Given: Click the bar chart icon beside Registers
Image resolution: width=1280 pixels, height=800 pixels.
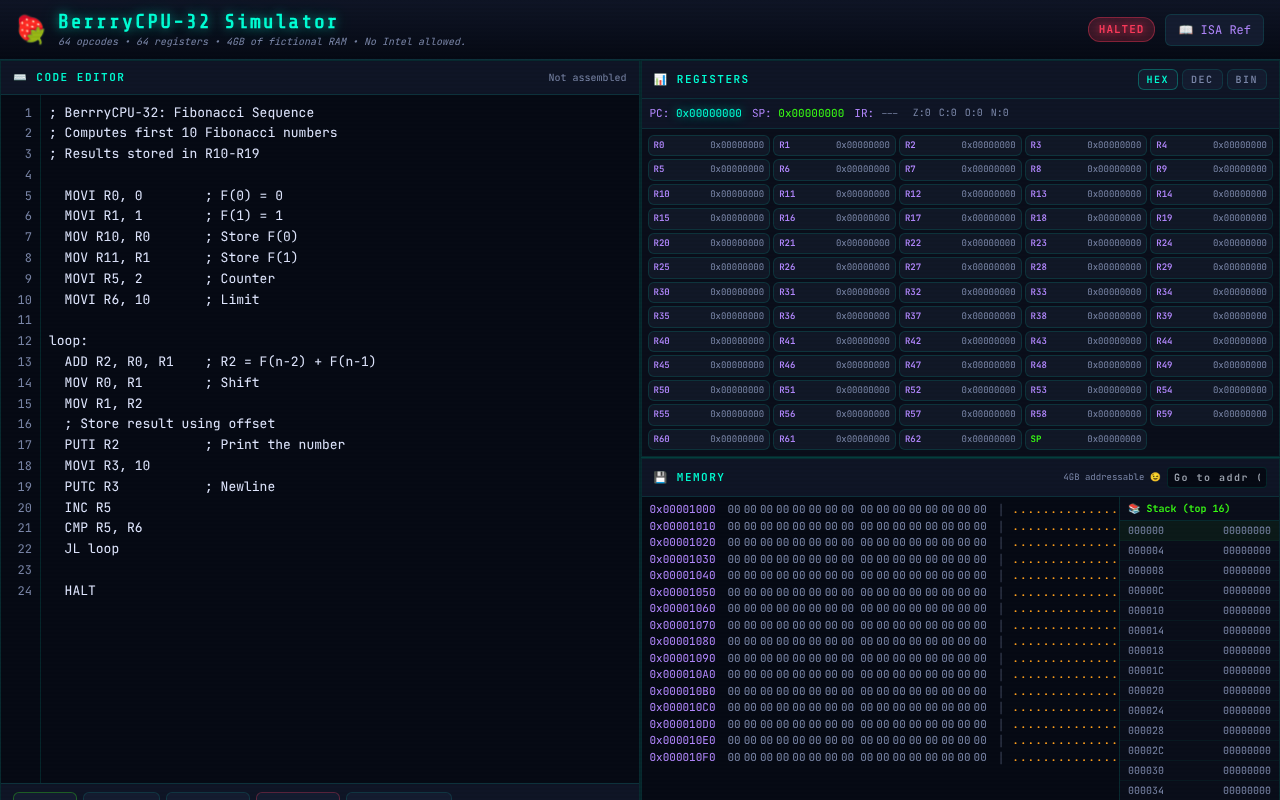Looking at the screenshot, I should [660, 80].
